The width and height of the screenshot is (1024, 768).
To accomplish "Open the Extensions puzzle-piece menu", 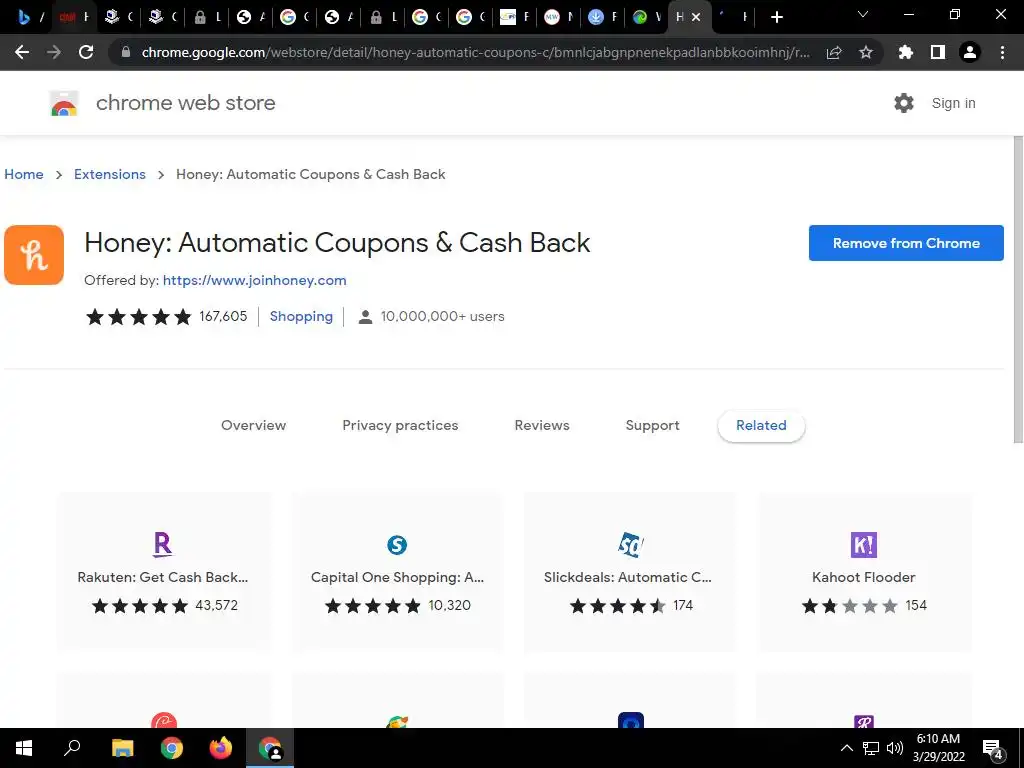I will [x=905, y=52].
